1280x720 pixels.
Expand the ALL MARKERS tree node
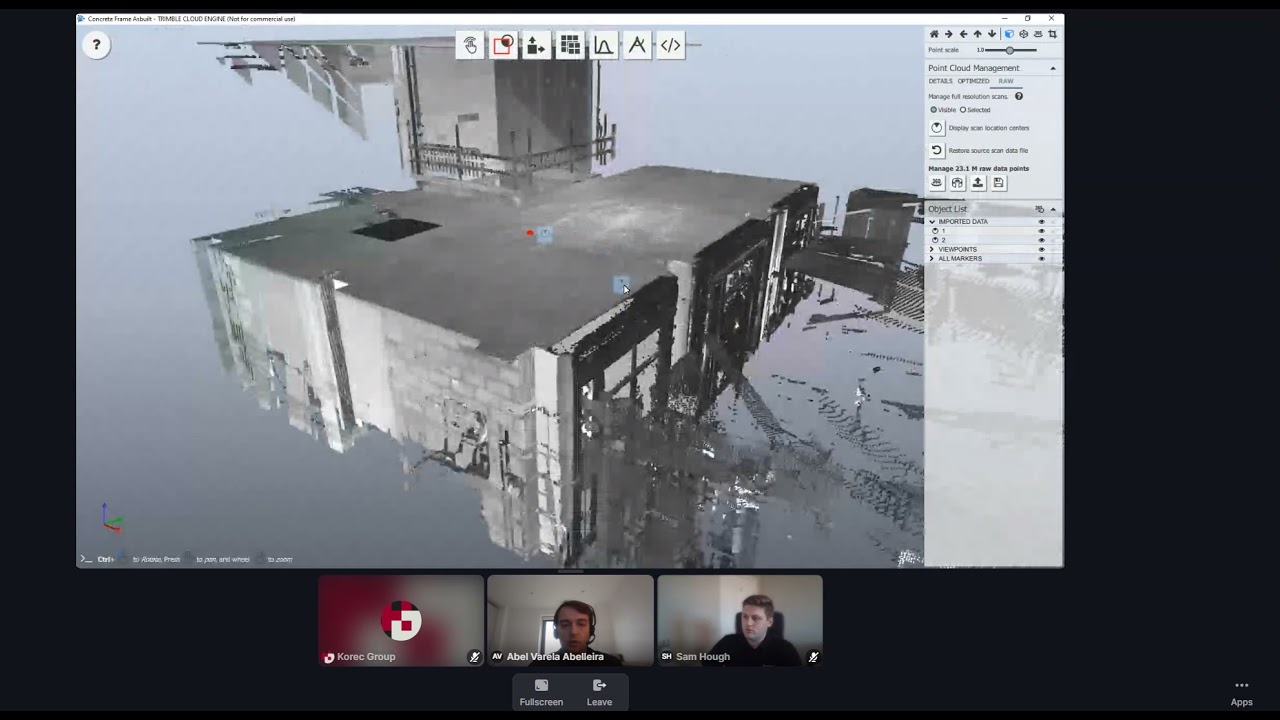(932, 259)
